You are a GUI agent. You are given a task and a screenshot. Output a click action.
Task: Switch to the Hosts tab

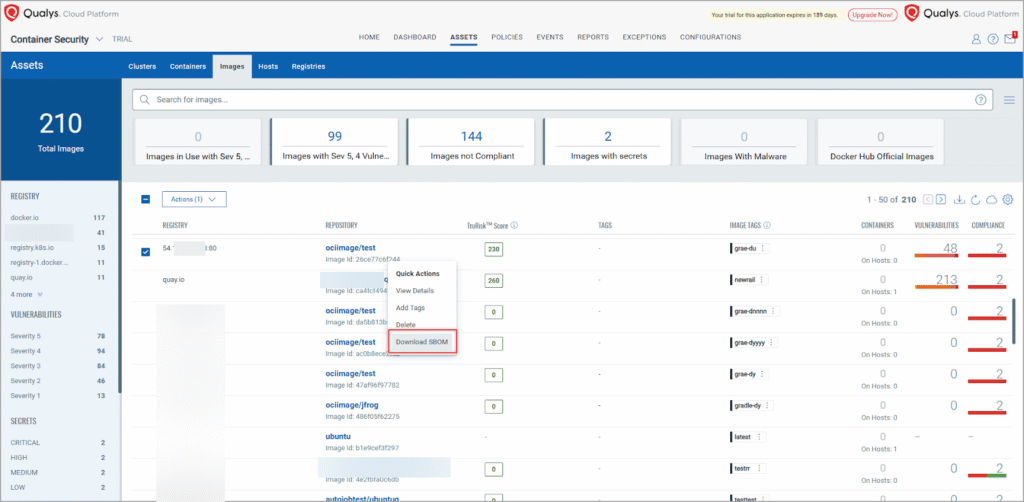tap(268, 67)
